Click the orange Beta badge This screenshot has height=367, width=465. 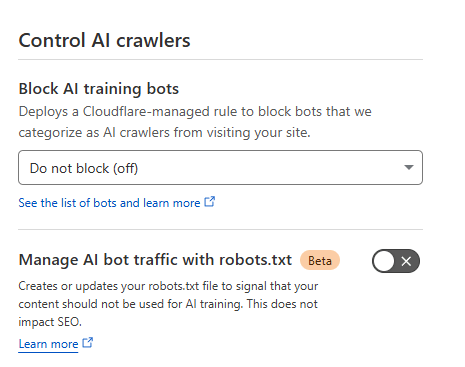click(320, 260)
